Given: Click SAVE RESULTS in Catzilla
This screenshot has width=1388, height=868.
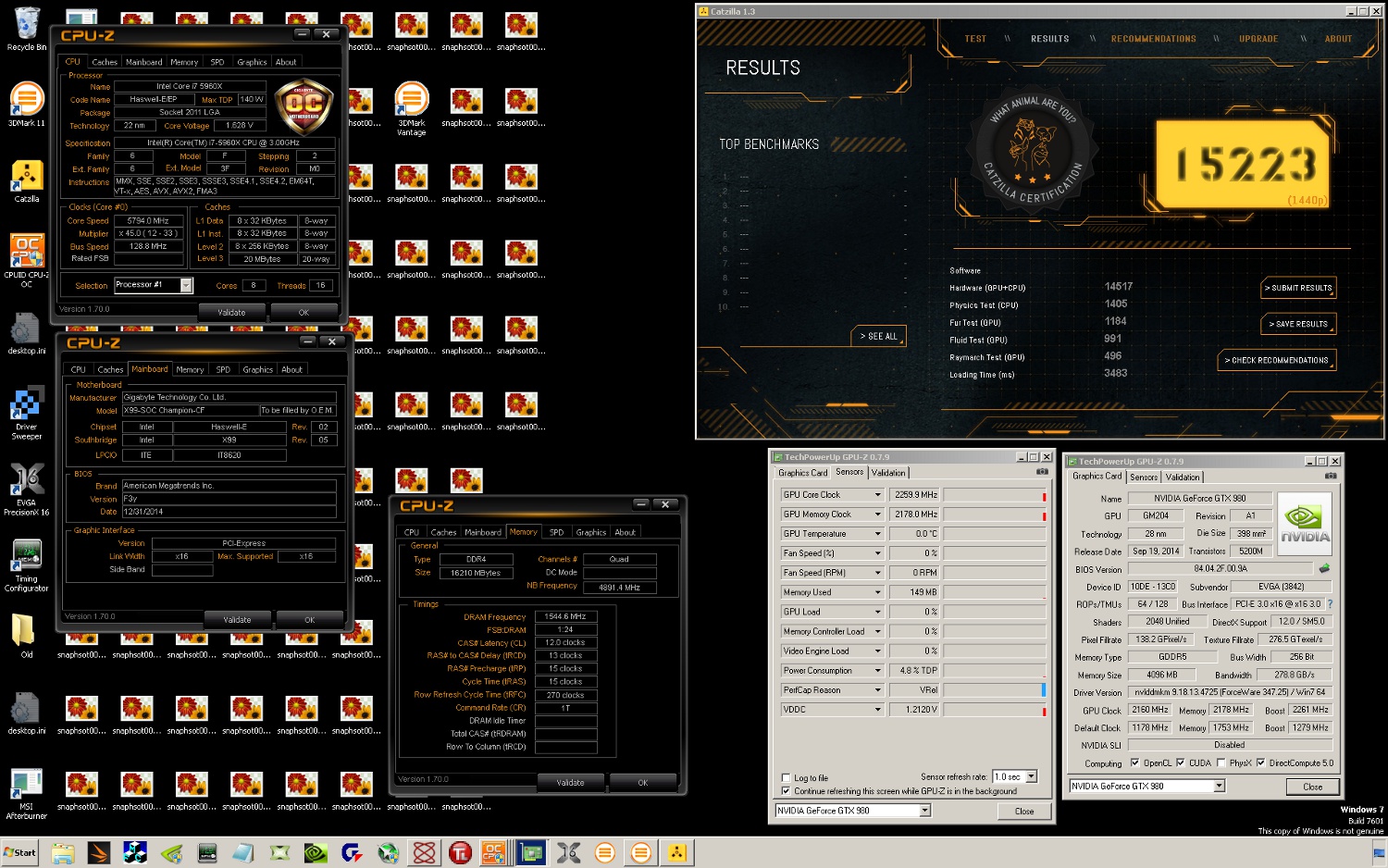Looking at the screenshot, I should pos(1298,324).
